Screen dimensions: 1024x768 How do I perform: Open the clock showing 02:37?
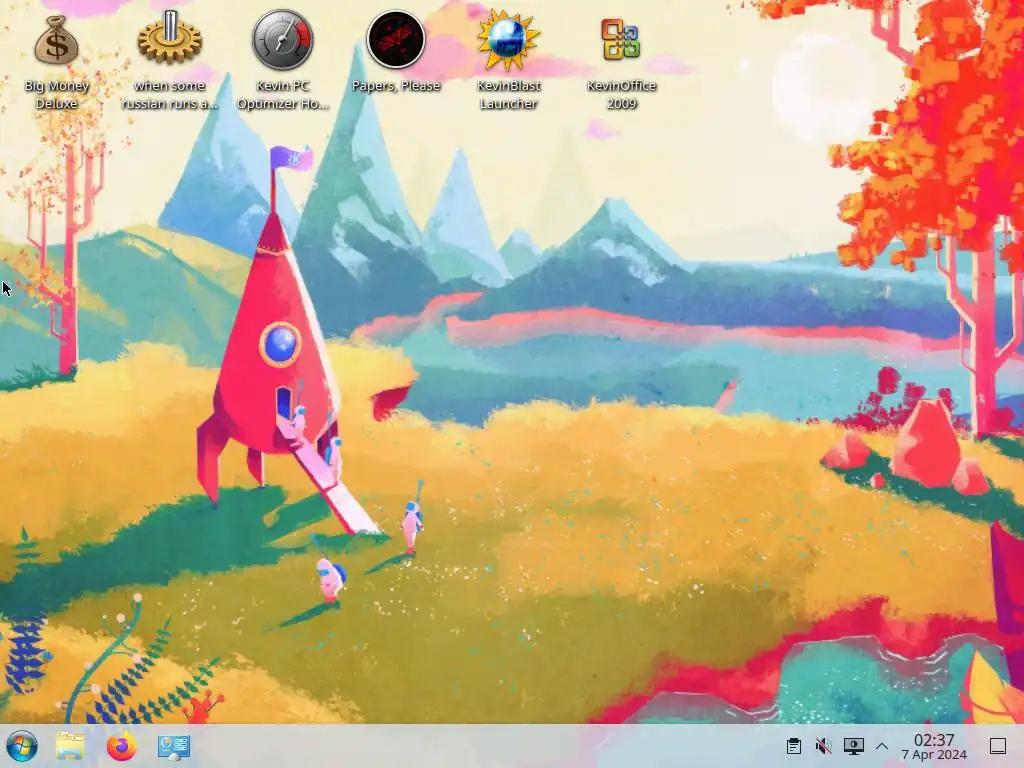pyautogui.click(x=934, y=739)
